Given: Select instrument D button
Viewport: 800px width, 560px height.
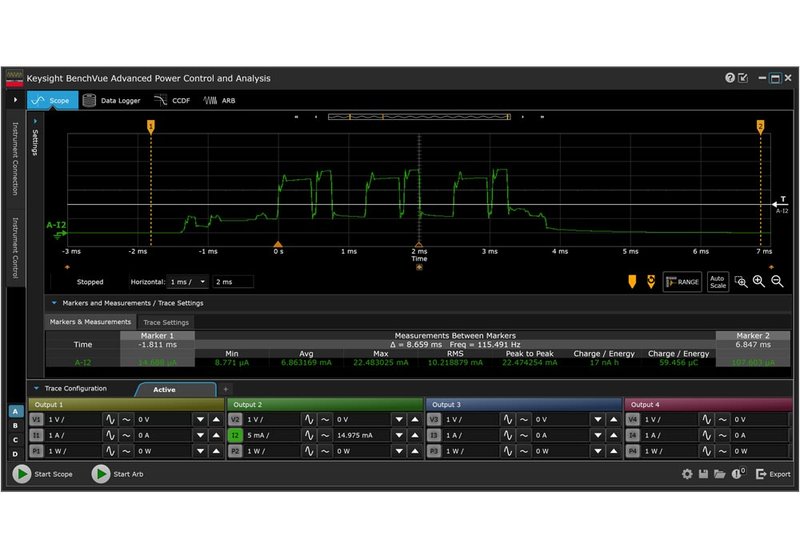Looking at the screenshot, I should tap(15, 453).
